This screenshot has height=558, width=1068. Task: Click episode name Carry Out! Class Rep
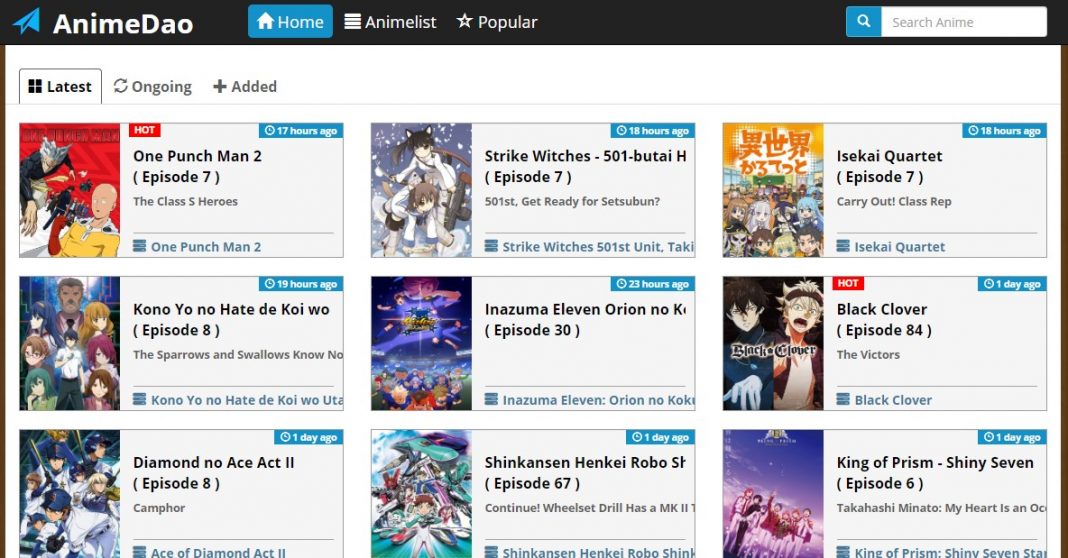894,202
